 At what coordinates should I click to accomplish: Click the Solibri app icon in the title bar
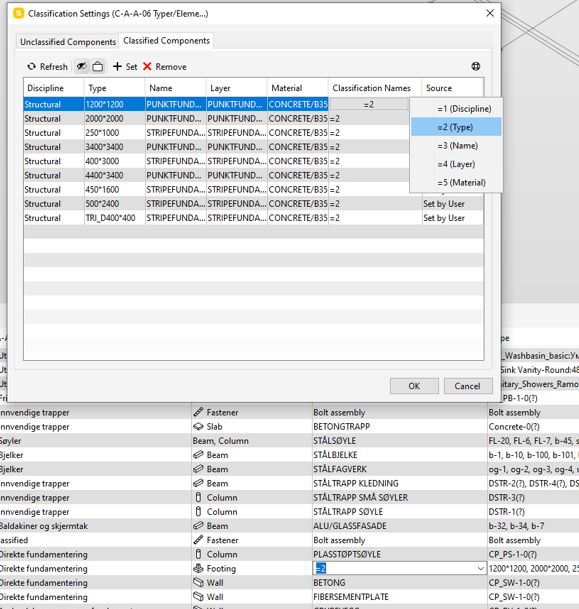[18, 13]
